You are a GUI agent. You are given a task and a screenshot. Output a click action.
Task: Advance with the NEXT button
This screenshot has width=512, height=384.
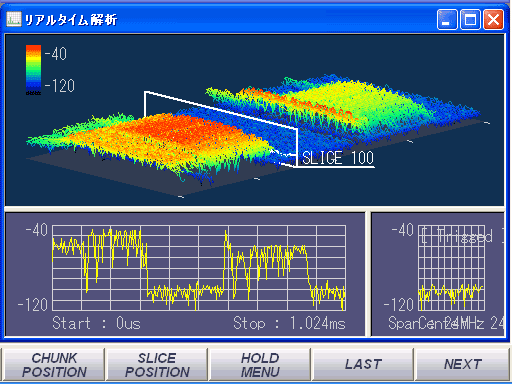463,365
